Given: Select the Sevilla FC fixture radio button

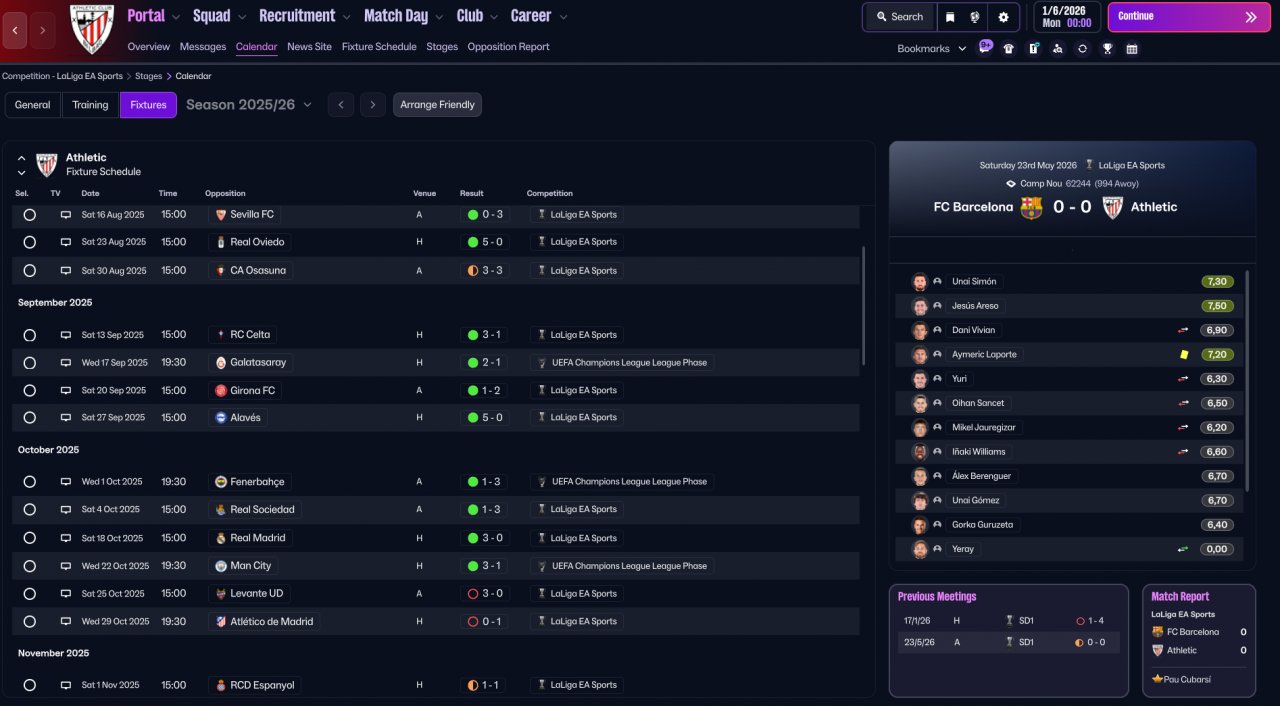Looking at the screenshot, I should pyautogui.click(x=29, y=215).
